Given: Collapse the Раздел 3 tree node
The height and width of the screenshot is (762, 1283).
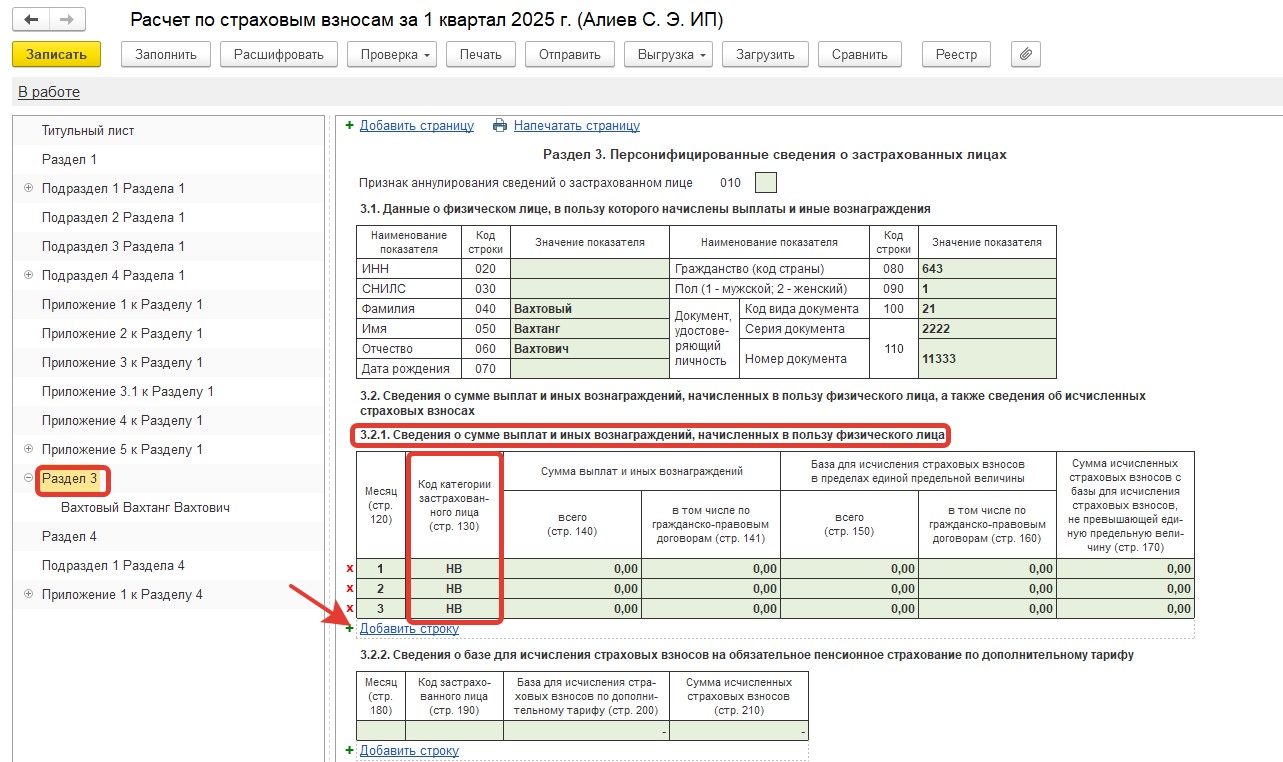Looking at the screenshot, I should 28,478.
